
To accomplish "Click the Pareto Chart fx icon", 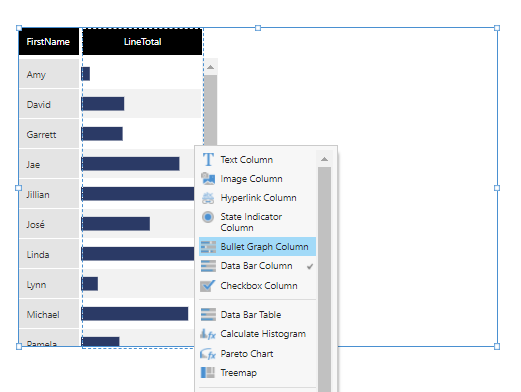I will coord(208,353).
